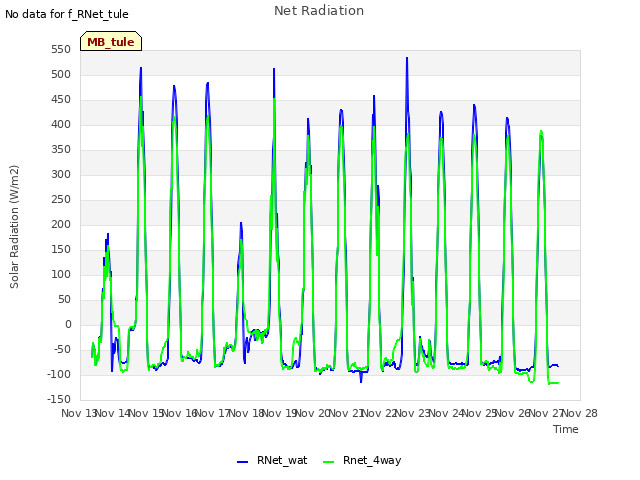Click the 500 y-axis tick label
This screenshot has width=640, height=480.
61,74
